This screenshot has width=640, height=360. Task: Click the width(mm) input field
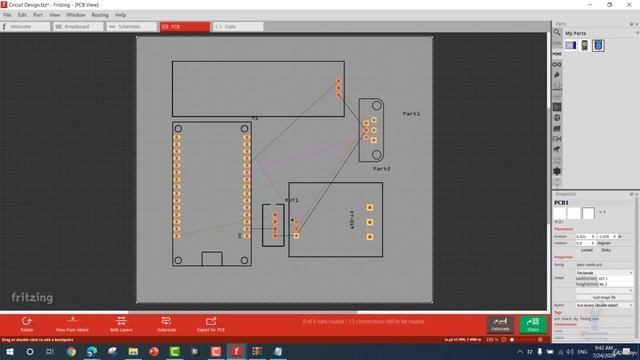616,278
